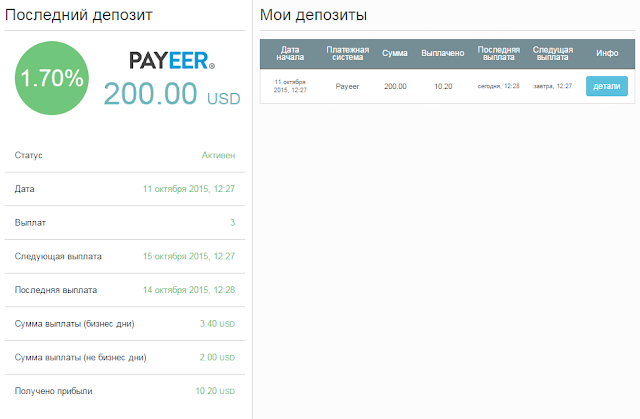Viewport: 640px width, 419px height.
Task: Click the Следущая выплата column header
Action: (553, 53)
